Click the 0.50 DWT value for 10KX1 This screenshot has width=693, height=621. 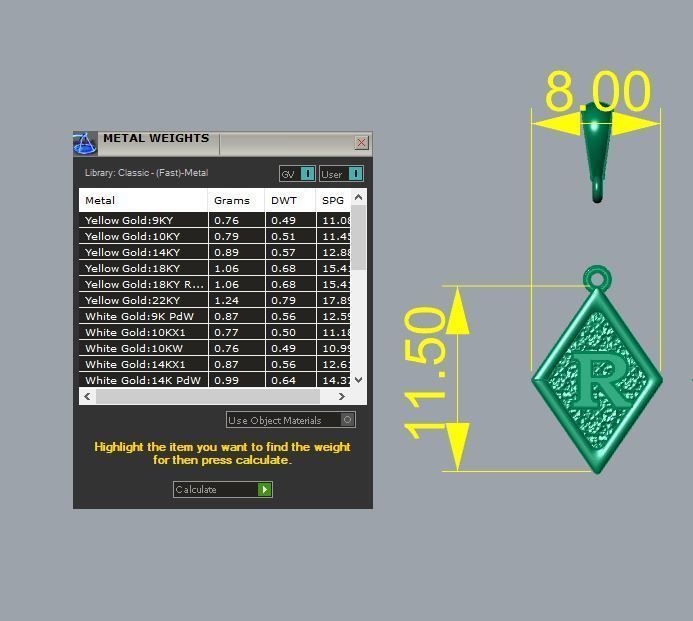(283, 332)
